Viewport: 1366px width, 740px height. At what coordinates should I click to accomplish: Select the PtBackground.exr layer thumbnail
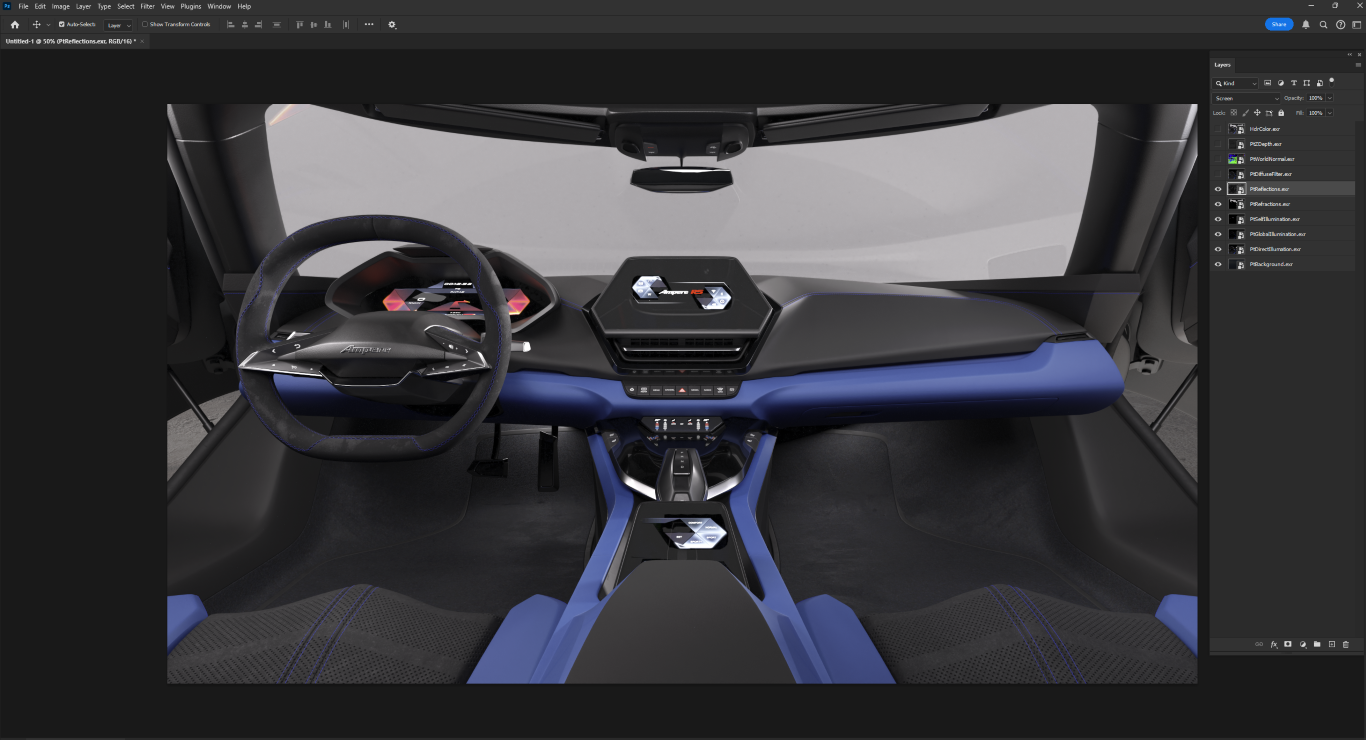coord(1237,264)
